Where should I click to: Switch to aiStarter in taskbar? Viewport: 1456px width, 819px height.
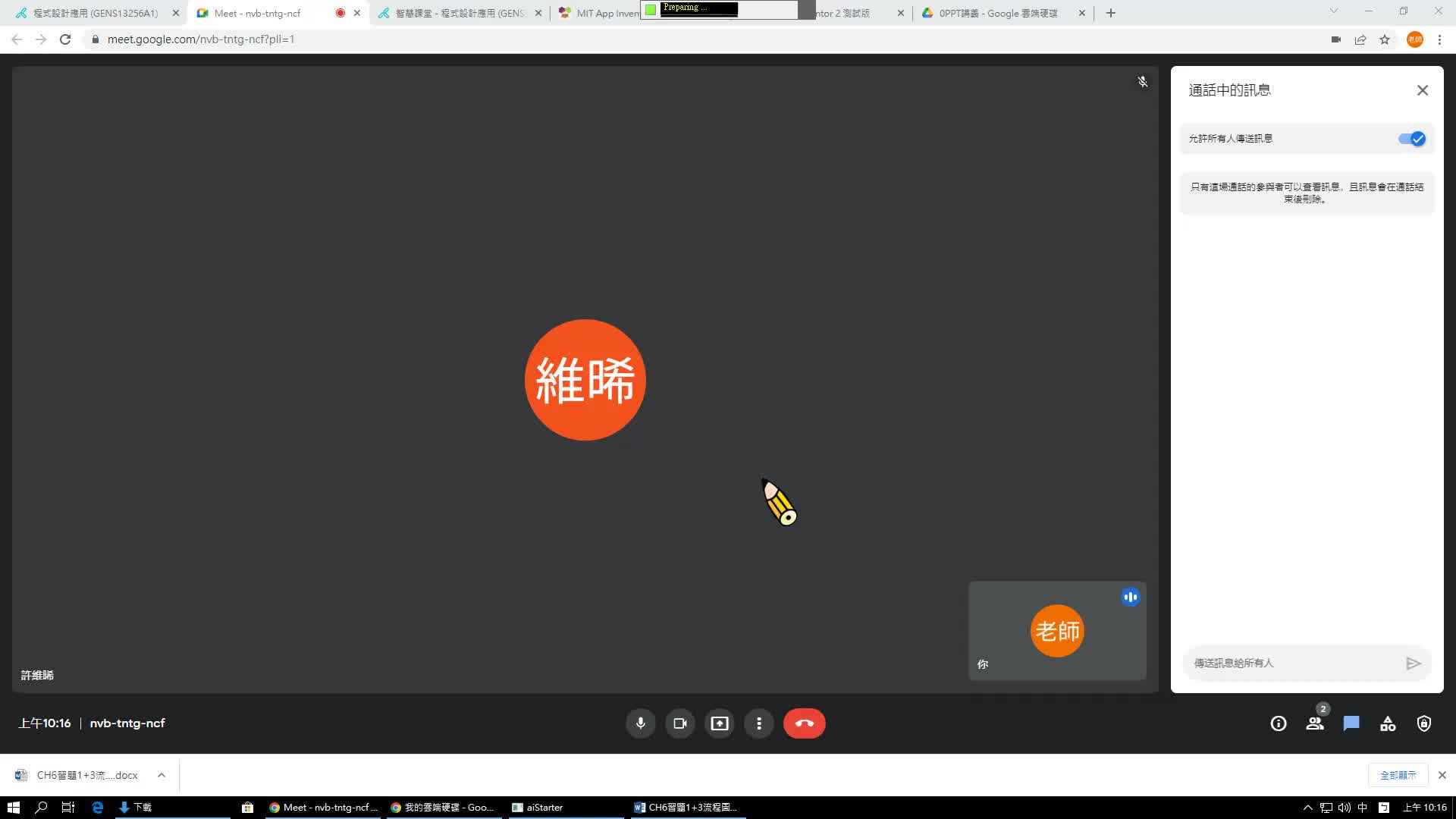(565, 808)
